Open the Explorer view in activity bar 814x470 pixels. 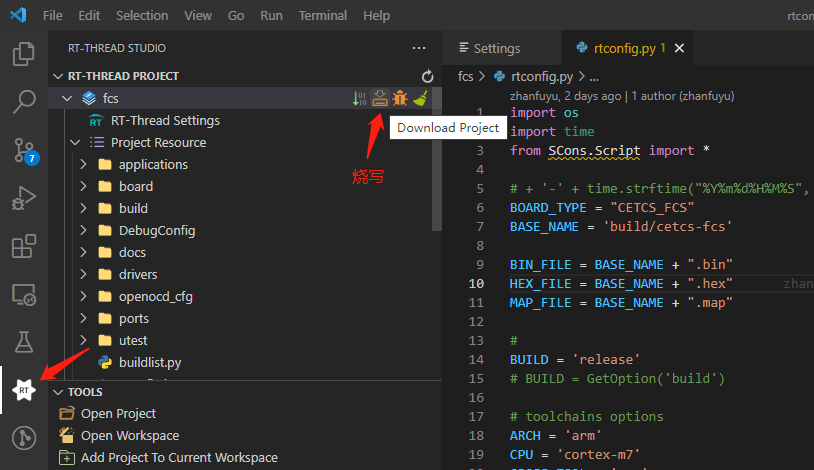coord(23,53)
